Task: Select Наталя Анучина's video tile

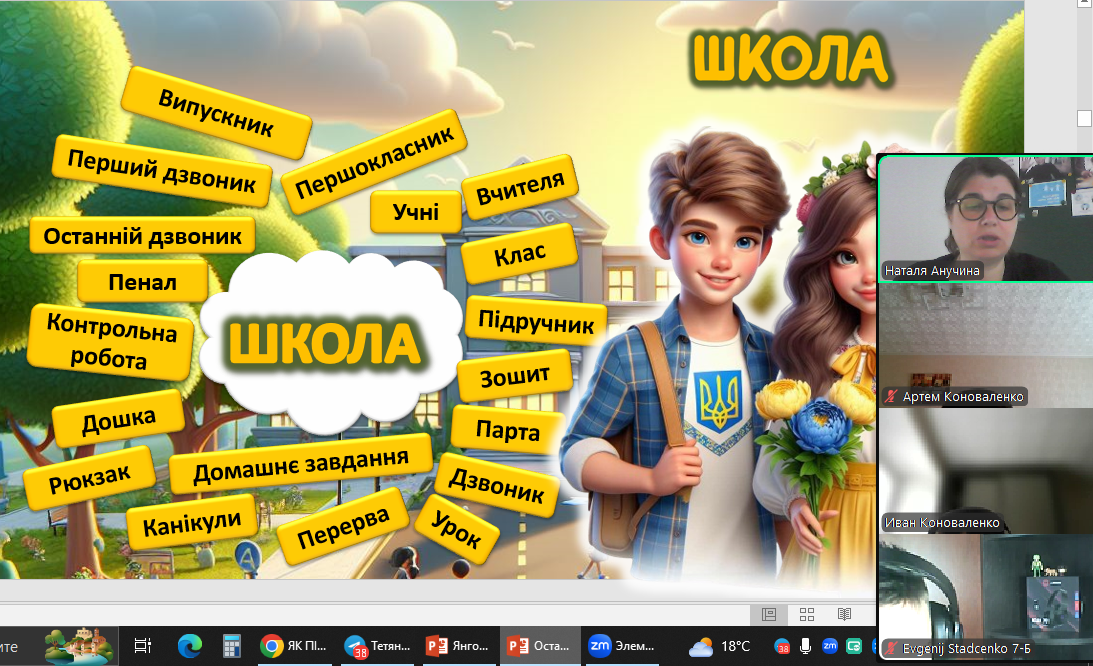Action: click(985, 218)
